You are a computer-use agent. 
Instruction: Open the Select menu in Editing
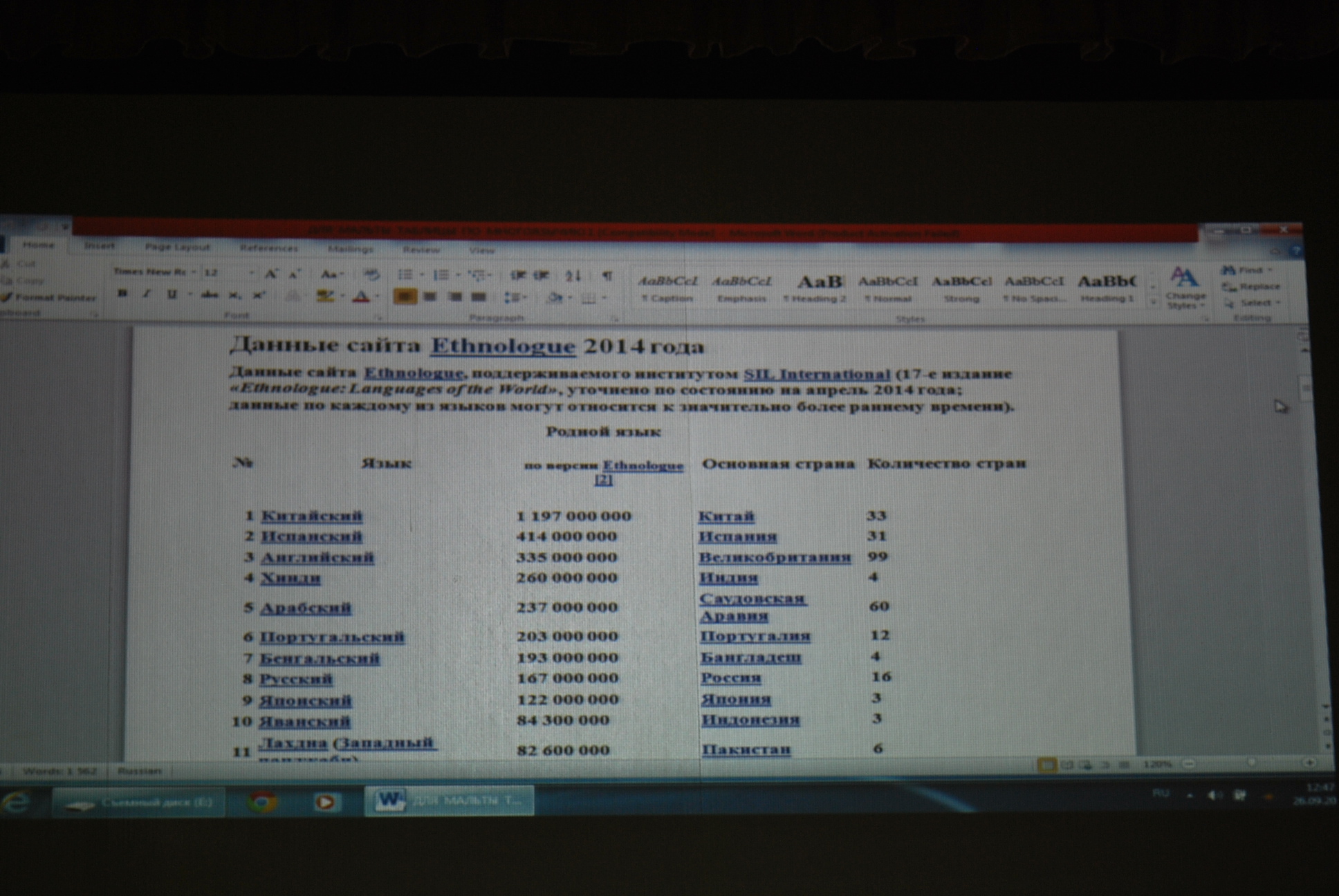1253,303
